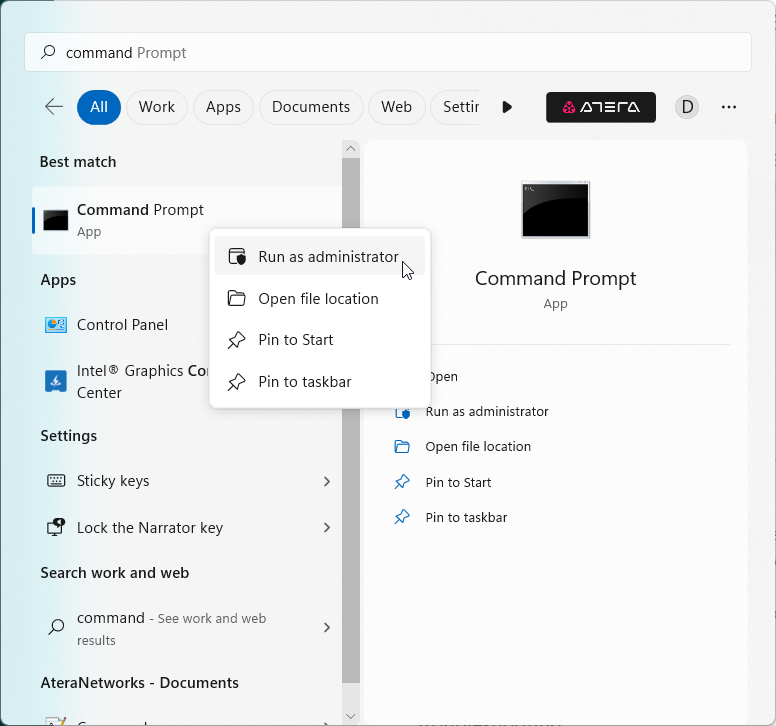Viewport: 776px width, 726px height.
Task: Click the Sticky keys keyboard icon
Action: tap(56, 481)
